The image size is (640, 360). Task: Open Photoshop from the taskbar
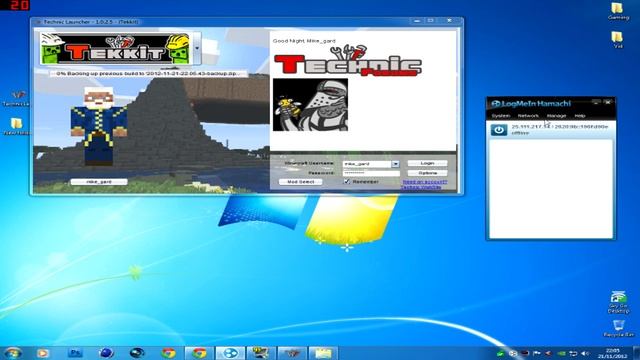click(75, 353)
